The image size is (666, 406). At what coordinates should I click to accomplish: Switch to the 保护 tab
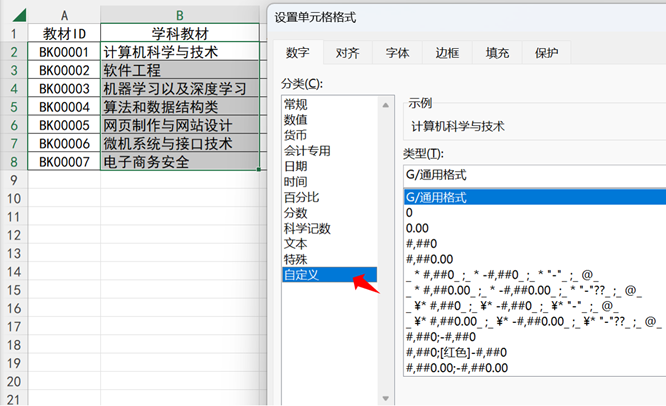coord(546,52)
